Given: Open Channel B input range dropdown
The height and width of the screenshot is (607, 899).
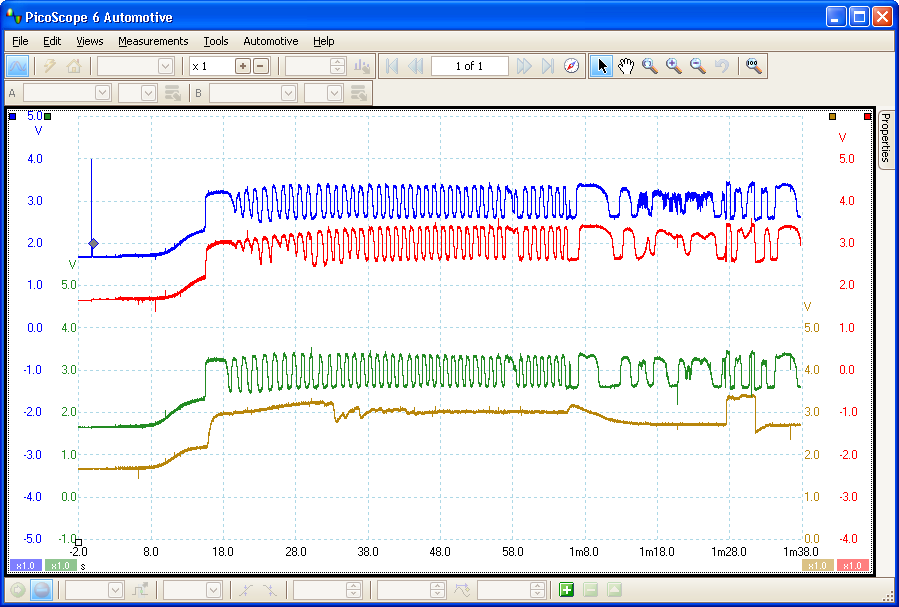Looking at the screenshot, I should click(x=288, y=93).
